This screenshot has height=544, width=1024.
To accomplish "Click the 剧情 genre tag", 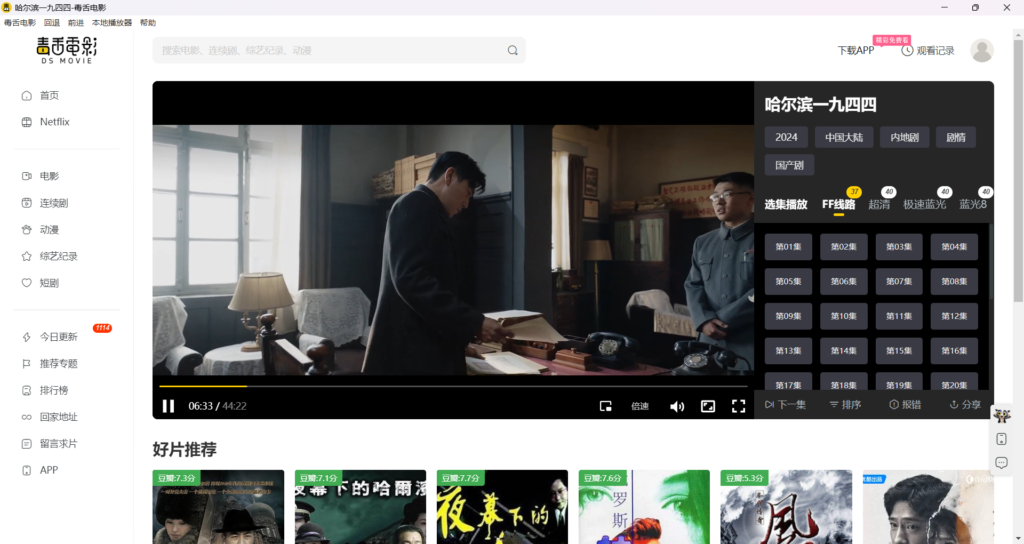I will coord(955,137).
